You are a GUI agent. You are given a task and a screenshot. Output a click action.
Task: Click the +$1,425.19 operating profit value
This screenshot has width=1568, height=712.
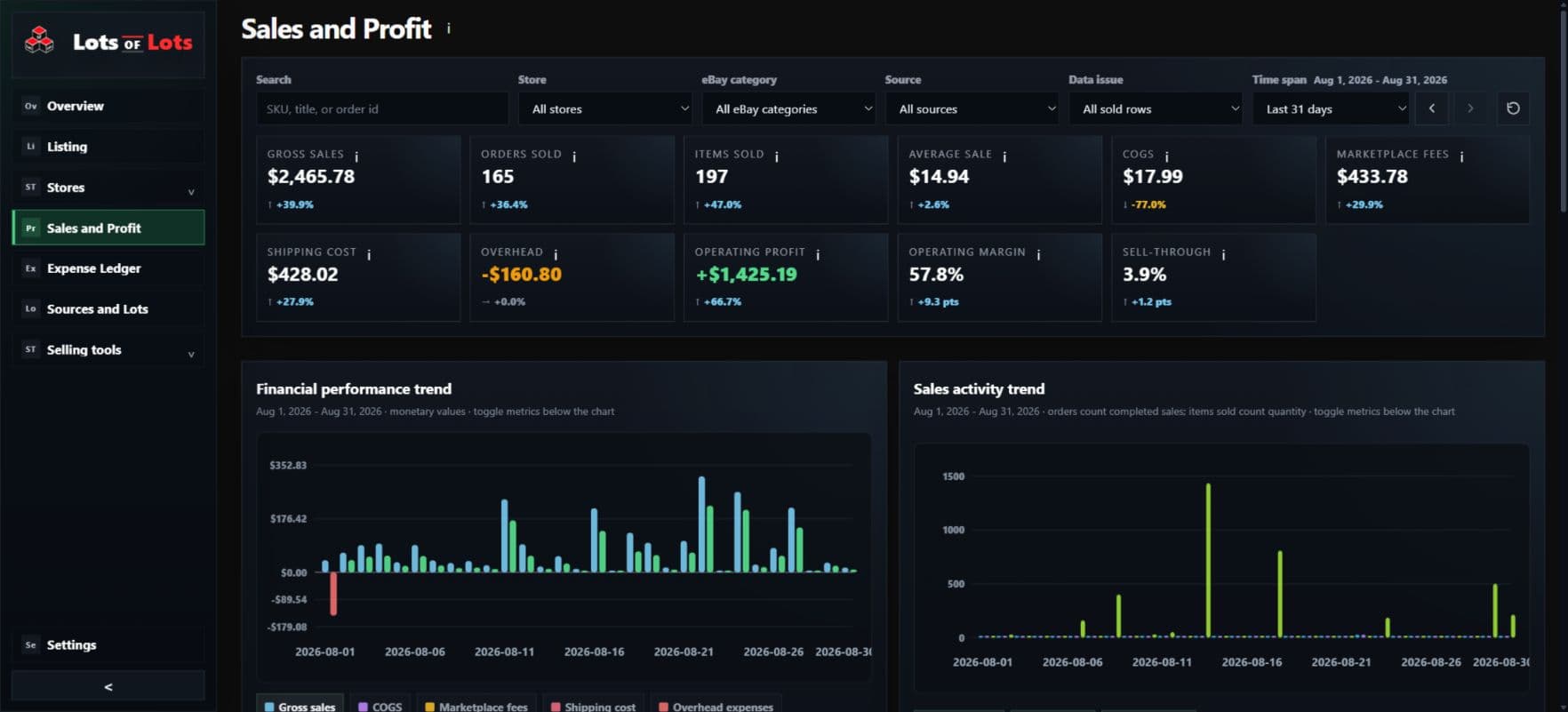(x=746, y=274)
